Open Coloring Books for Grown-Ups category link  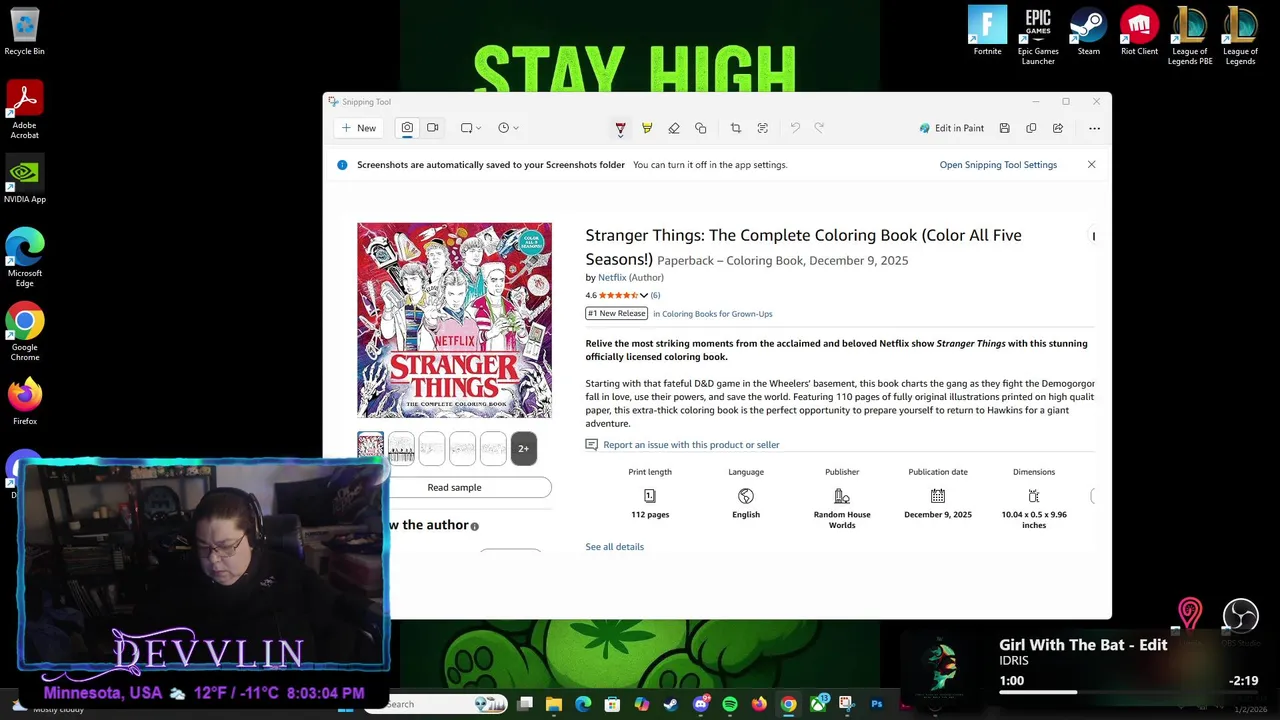pos(717,314)
